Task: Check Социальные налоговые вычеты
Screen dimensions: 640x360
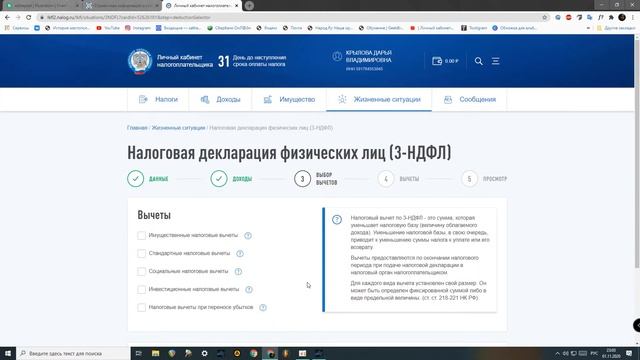Action: [142, 271]
